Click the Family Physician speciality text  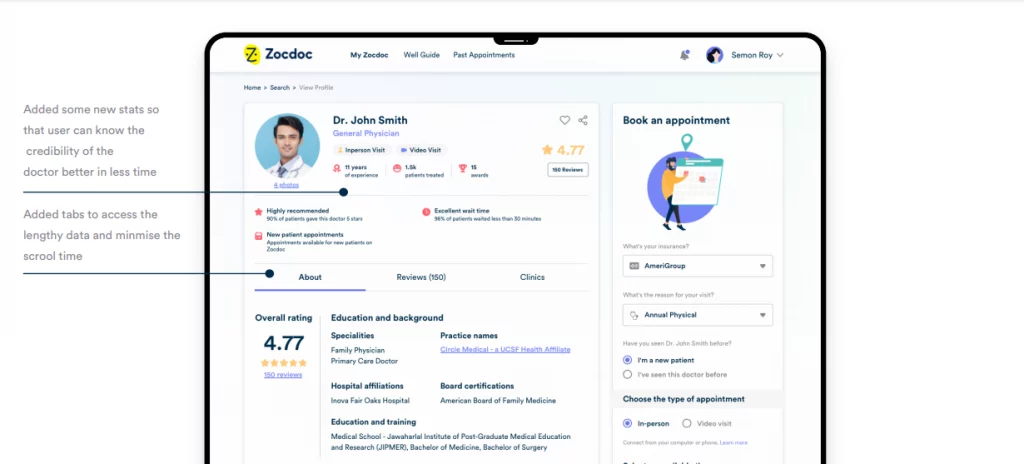pyautogui.click(x=358, y=350)
